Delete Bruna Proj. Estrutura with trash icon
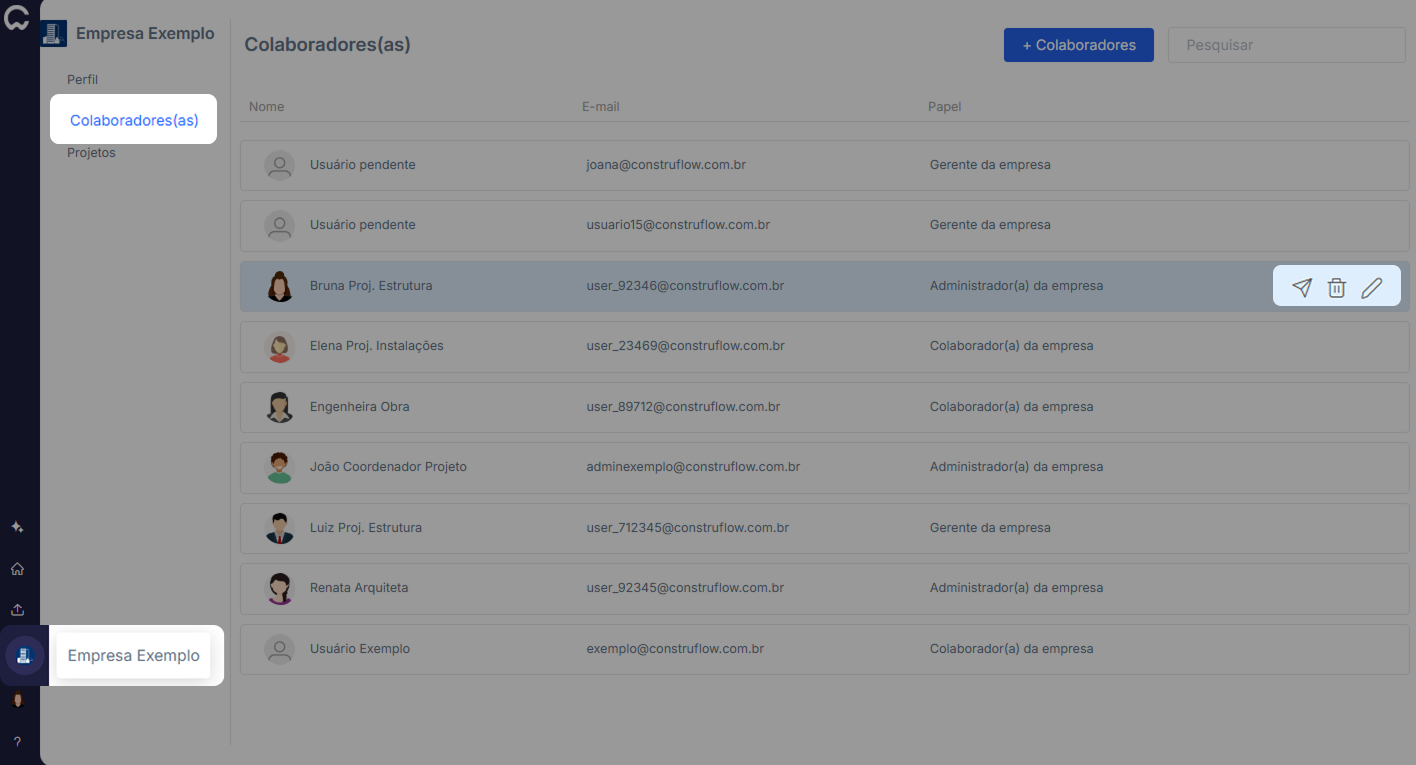The image size is (1416, 765). 1336,288
